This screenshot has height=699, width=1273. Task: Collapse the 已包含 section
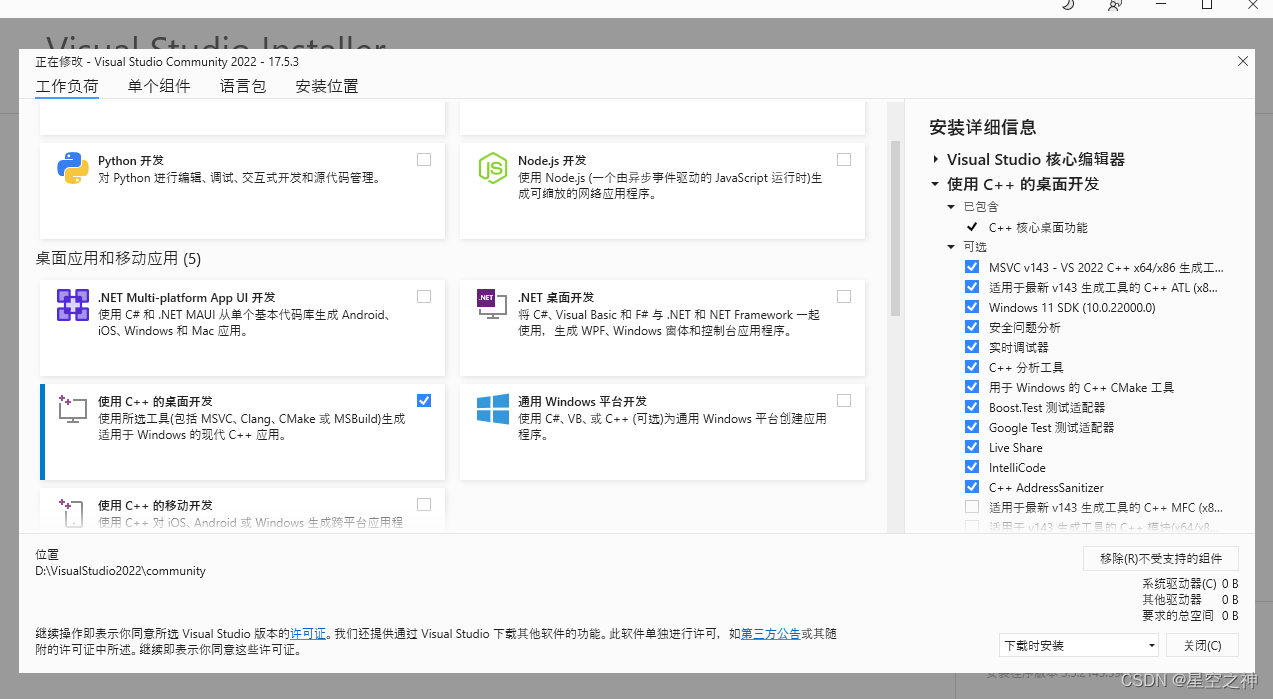pos(952,207)
